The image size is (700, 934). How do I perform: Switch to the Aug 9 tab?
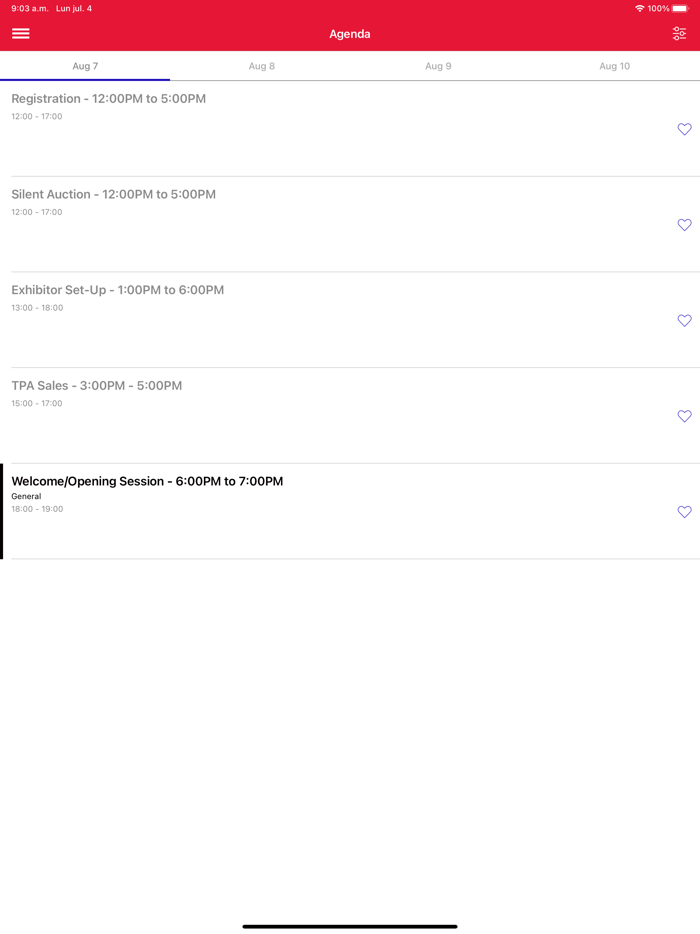coord(438,66)
